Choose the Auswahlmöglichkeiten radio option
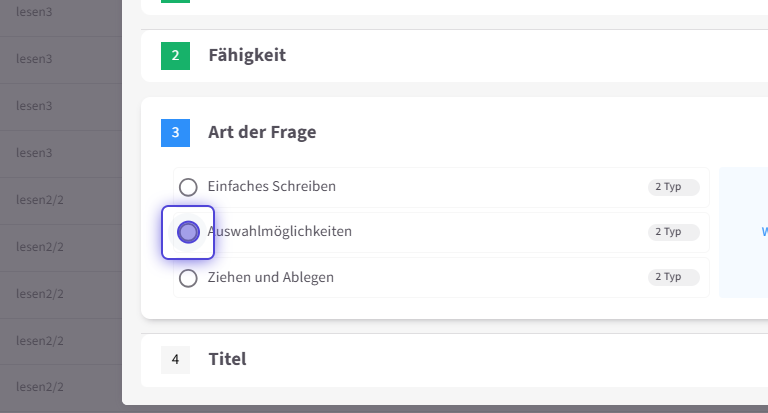The width and height of the screenshot is (768, 413). [188, 232]
